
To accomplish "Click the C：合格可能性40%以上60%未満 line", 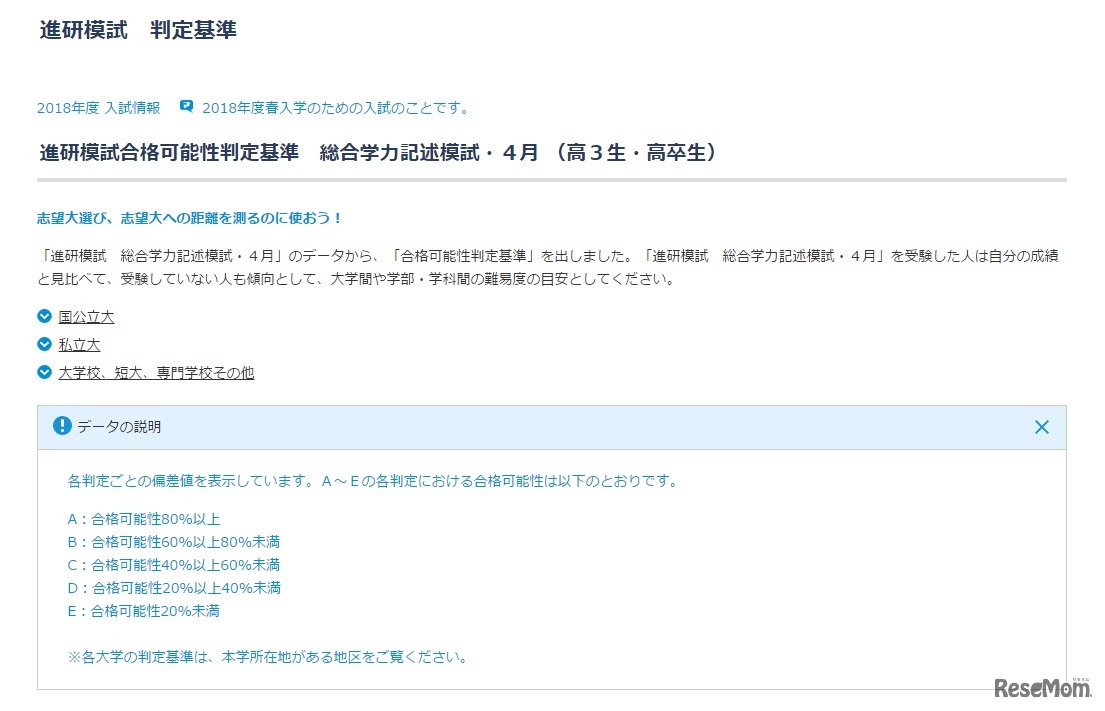I will coord(174,565).
